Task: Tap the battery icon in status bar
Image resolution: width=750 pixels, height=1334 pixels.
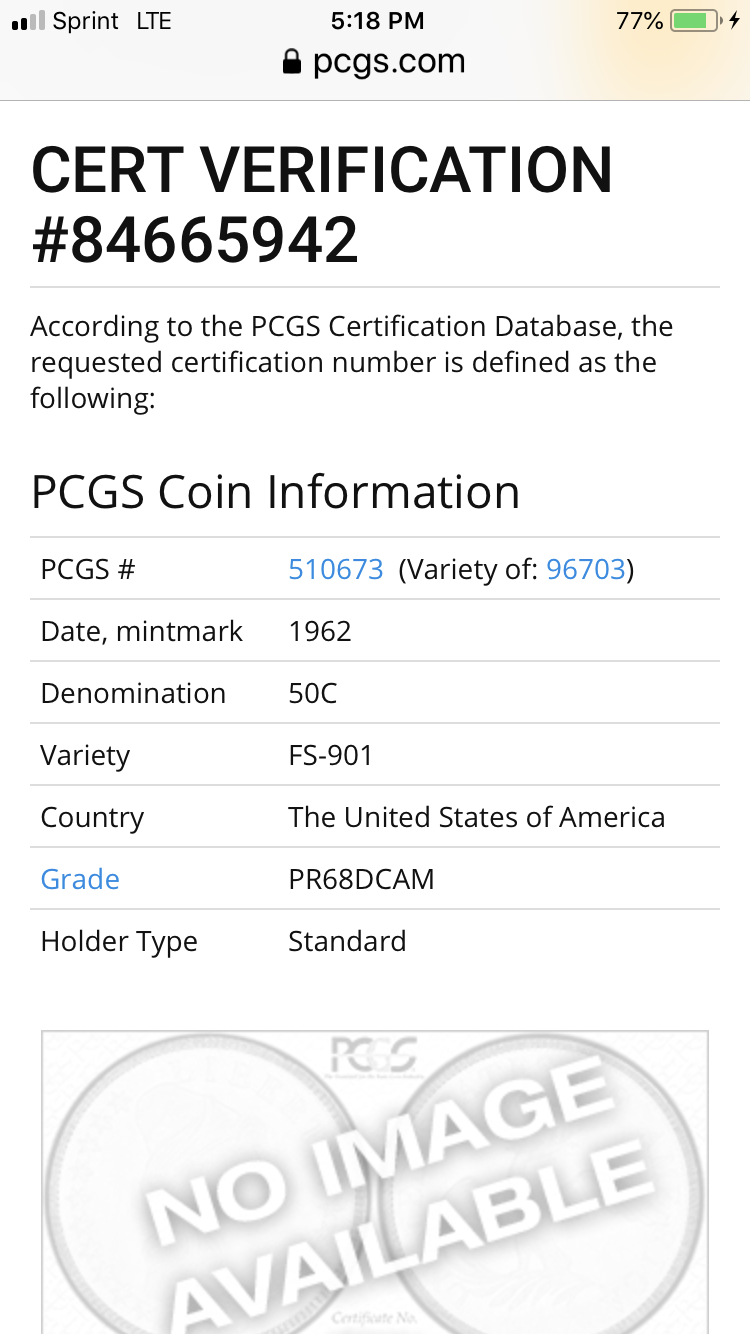Action: (697, 21)
